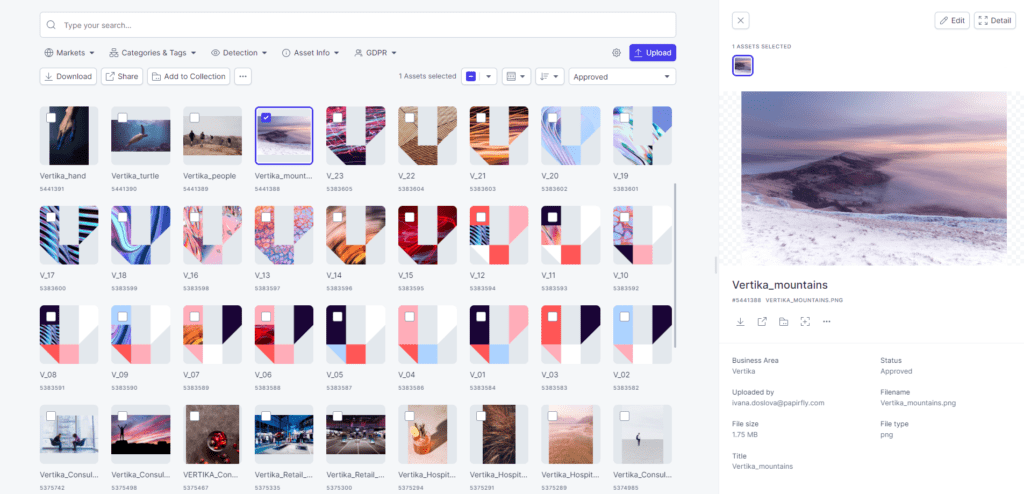Viewport: 1024px width, 494px height.
Task: Click the panel splitter handle beside detail panel
Action: pyautogui.click(x=716, y=265)
